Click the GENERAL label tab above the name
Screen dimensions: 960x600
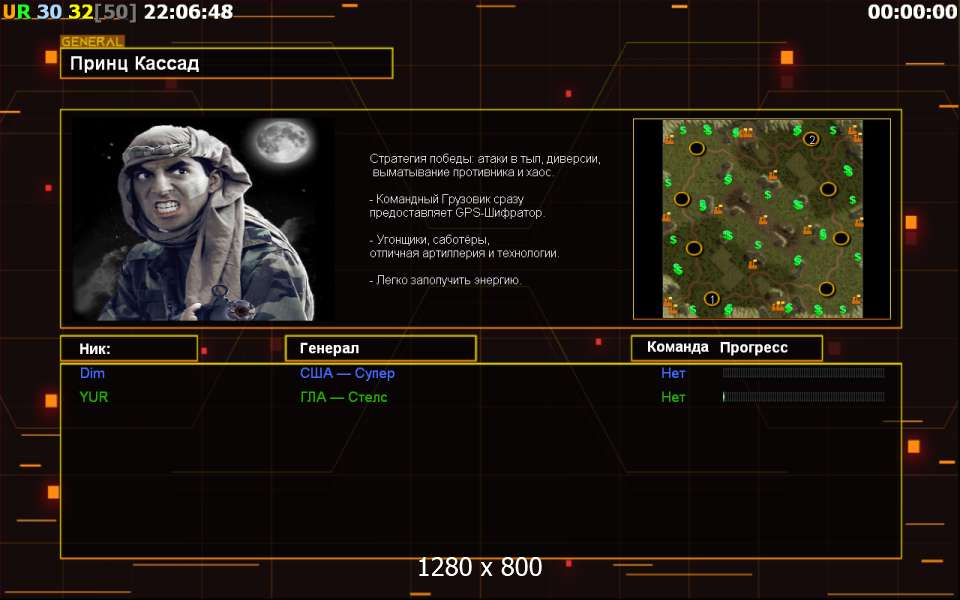point(92,42)
